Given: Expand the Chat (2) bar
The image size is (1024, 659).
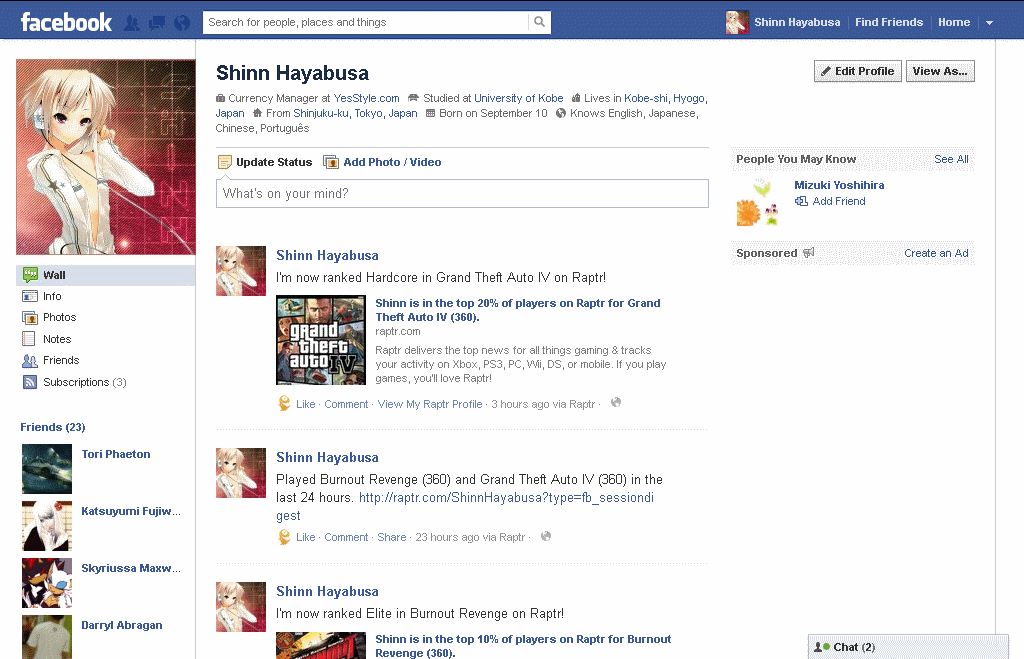Looking at the screenshot, I should tap(908, 647).
